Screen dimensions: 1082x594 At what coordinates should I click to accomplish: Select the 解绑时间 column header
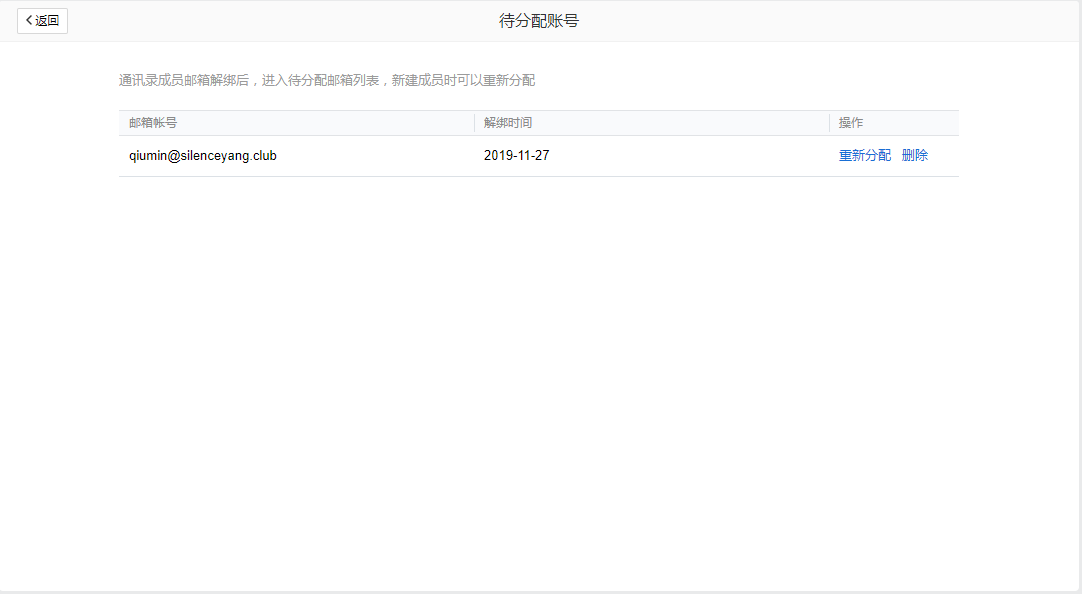pyautogui.click(x=508, y=123)
